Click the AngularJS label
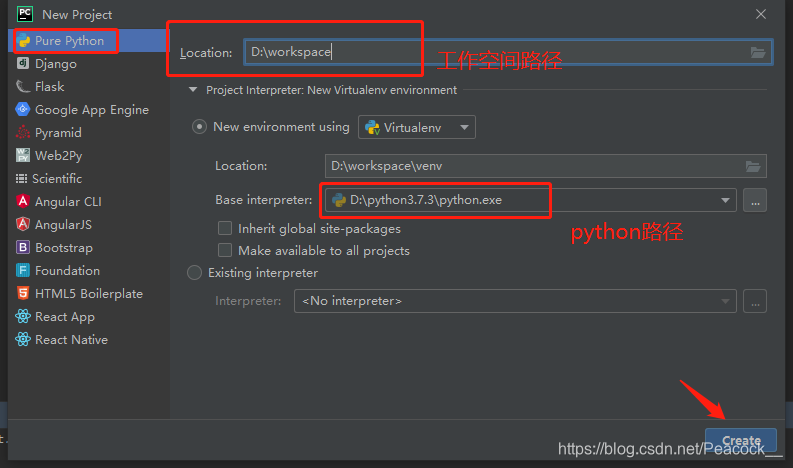Image resolution: width=793 pixels, height=468 pixels. click(x=63, y=225)
